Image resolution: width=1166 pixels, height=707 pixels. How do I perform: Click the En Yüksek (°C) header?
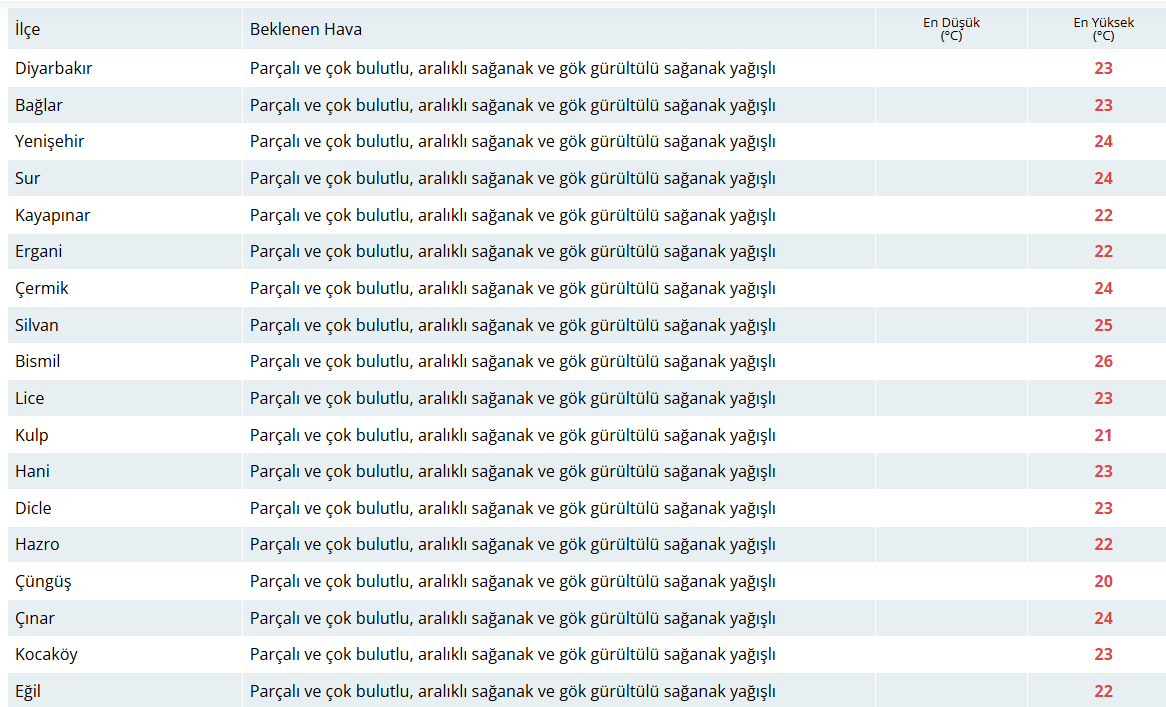[1104, 29]
